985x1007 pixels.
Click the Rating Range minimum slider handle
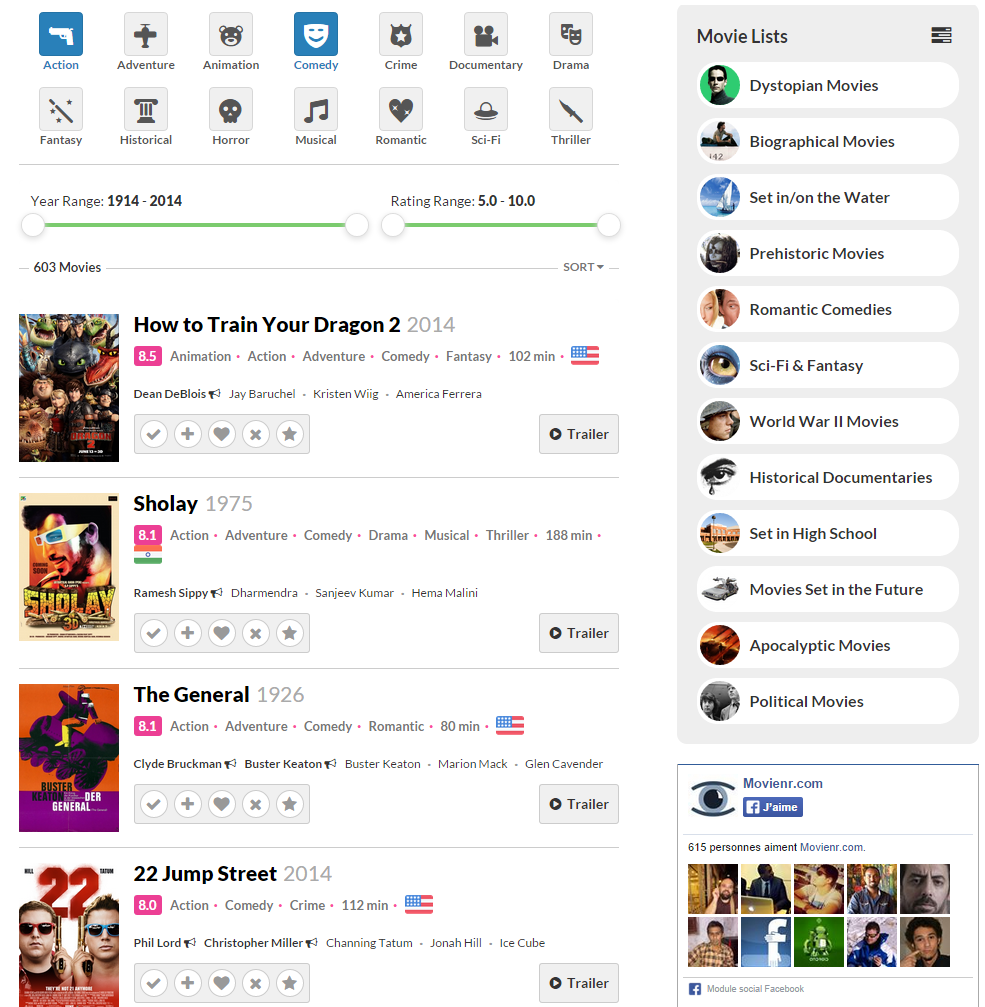pos(393,226)
